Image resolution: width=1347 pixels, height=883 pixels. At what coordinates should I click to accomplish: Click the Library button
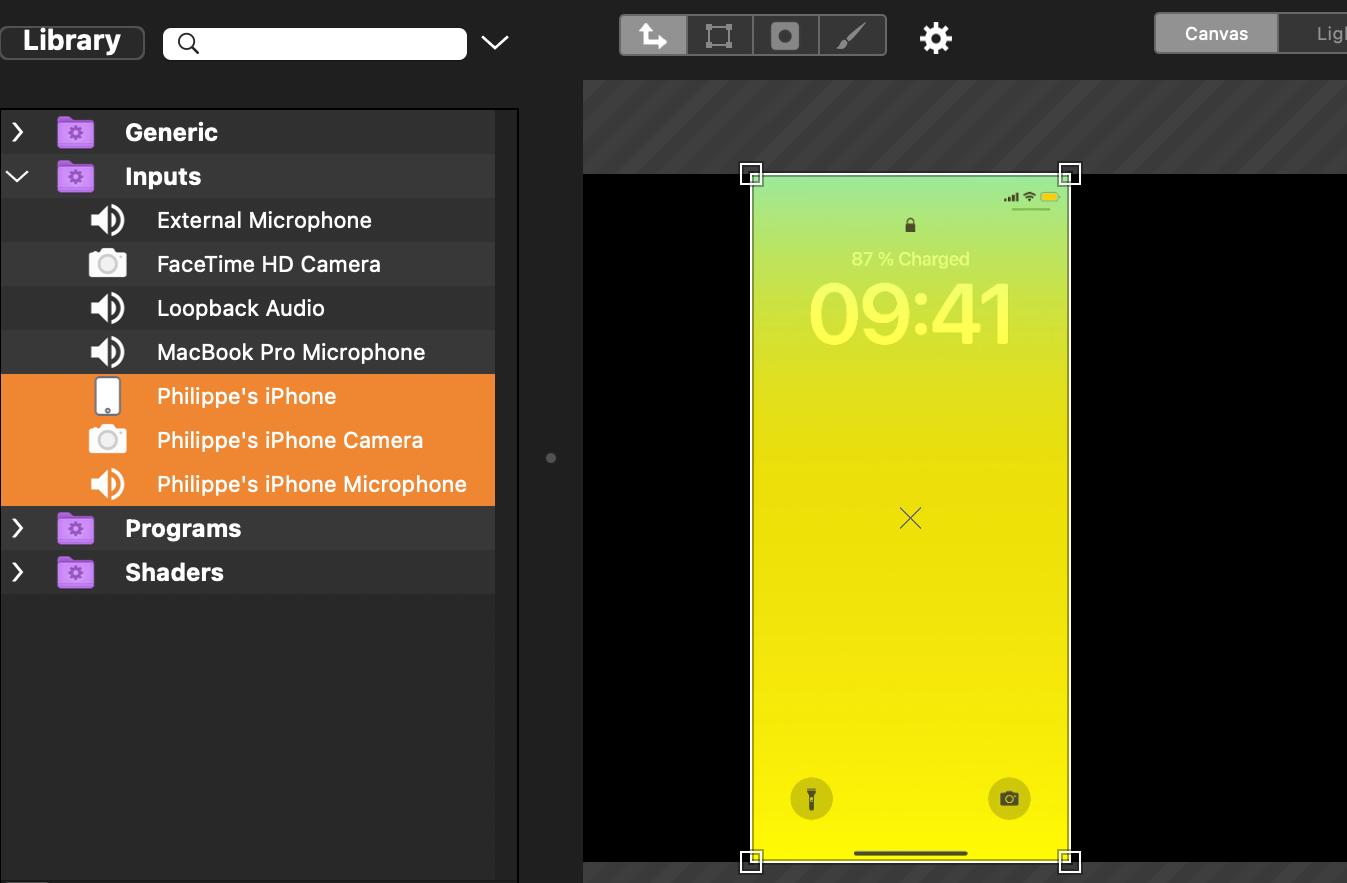click(x=72, y=41)
